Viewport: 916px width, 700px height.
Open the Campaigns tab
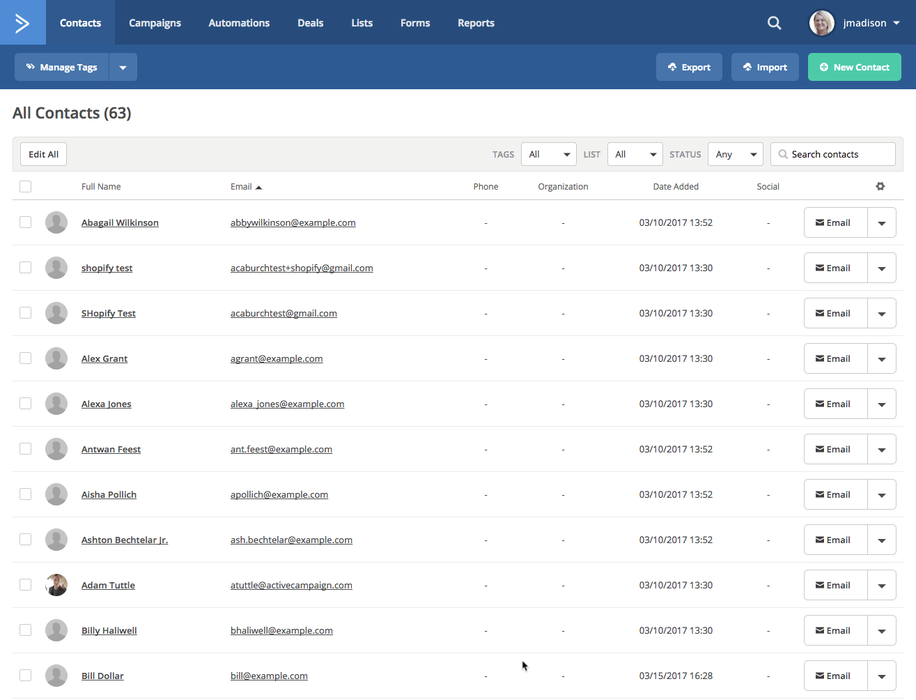(x=155, y=23)
